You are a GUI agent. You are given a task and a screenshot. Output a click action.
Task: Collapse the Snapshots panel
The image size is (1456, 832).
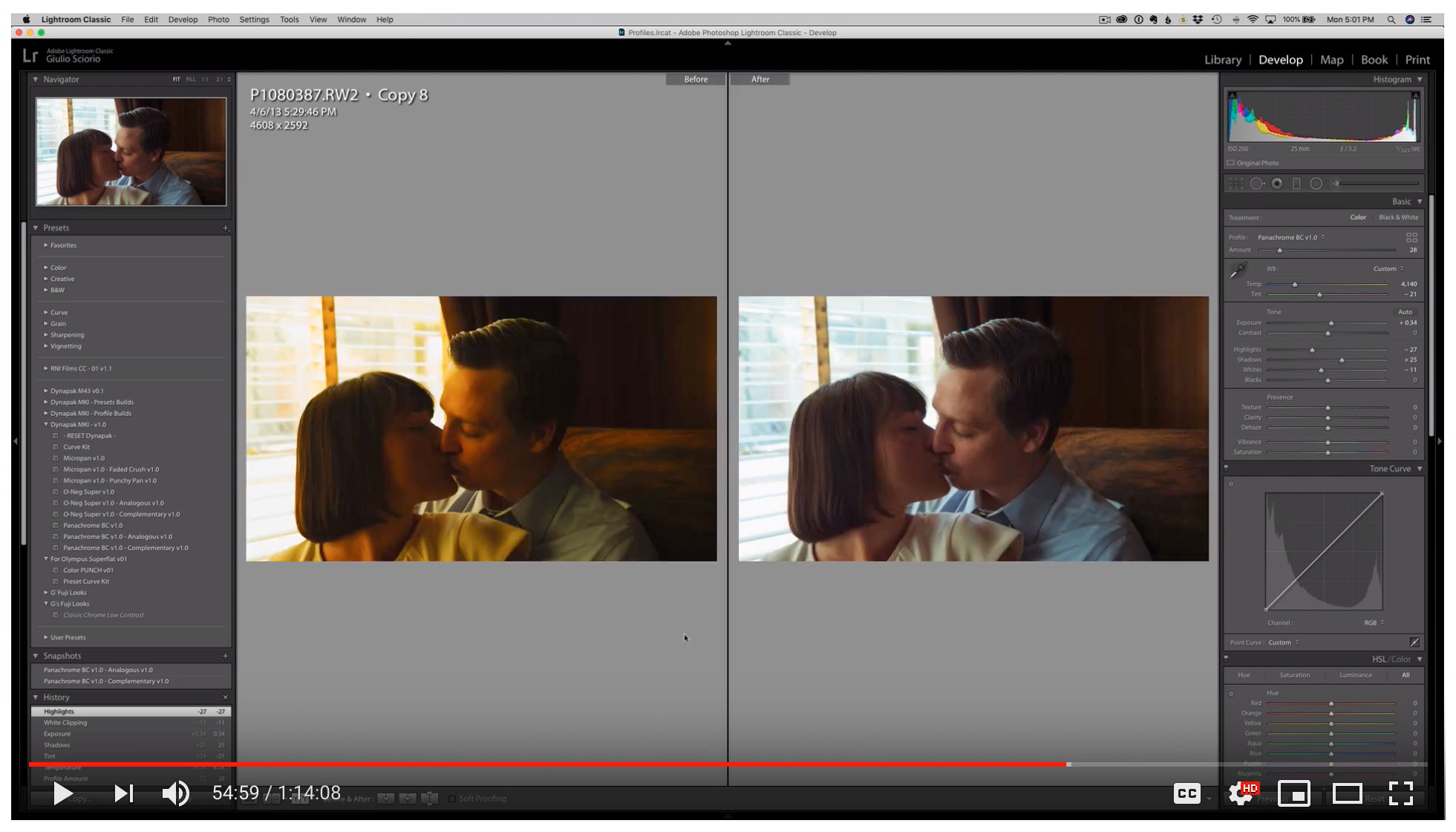(36, 656)
